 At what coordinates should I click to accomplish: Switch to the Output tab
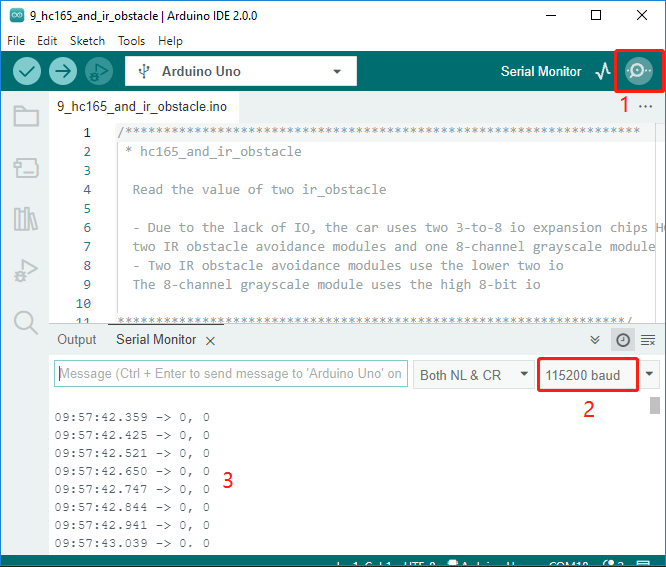pyautogui.click(x=77, y=340)
